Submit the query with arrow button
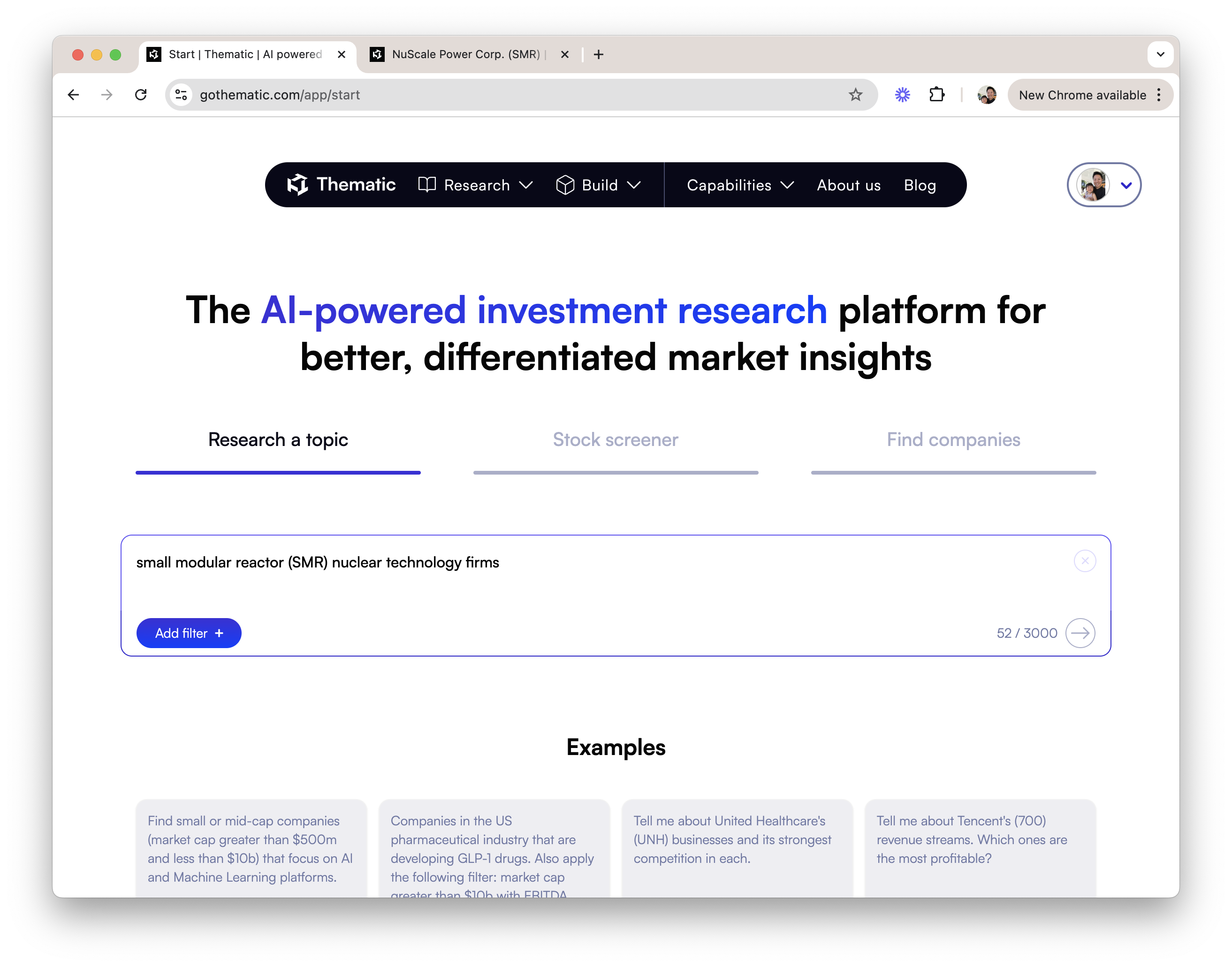This screenshot has width=1232, height=967. click(x=1080, y=633)
